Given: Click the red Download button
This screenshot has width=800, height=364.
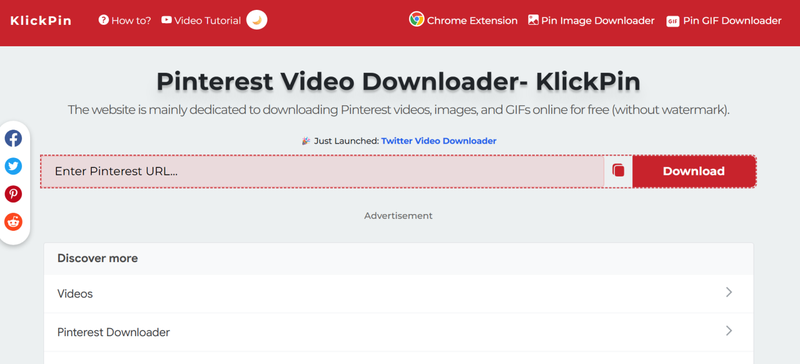Looking at the screenshot, I should click(694, 172).
